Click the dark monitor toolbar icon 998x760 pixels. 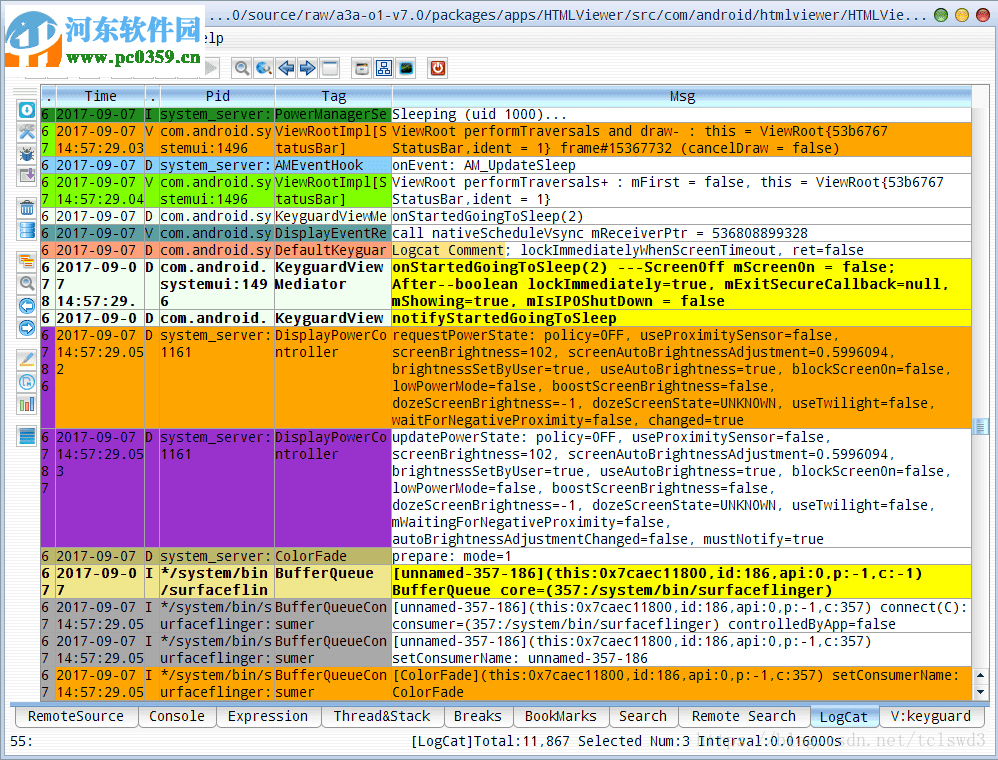406,68
